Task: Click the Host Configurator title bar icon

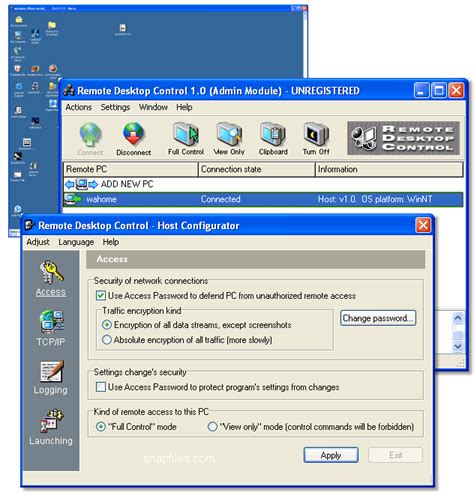Action: [x=29, y=225]
